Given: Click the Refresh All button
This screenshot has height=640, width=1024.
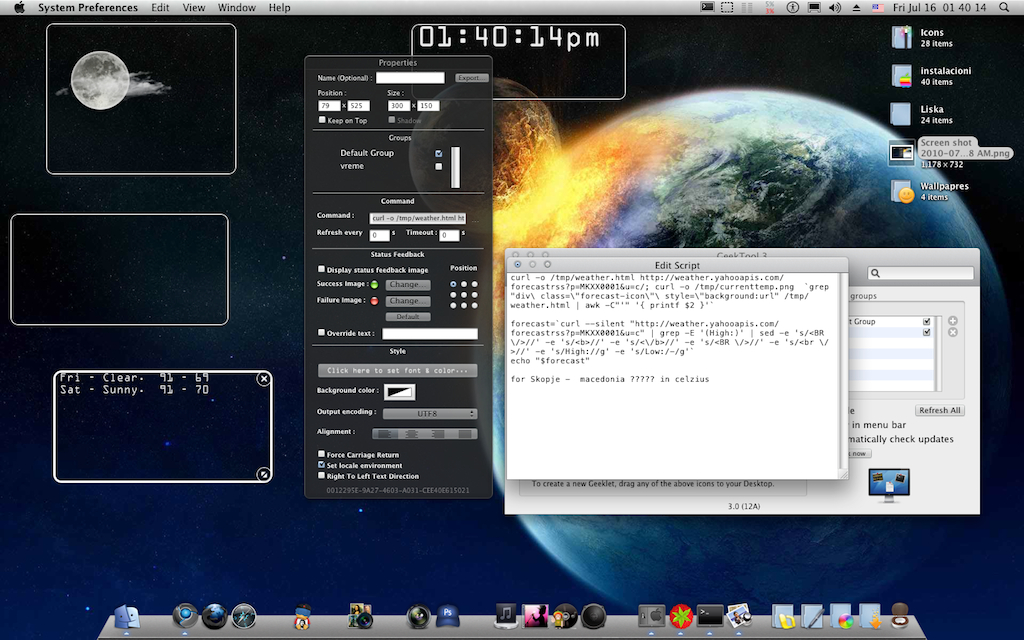Looking at the screenshot, I should (939, 410).
